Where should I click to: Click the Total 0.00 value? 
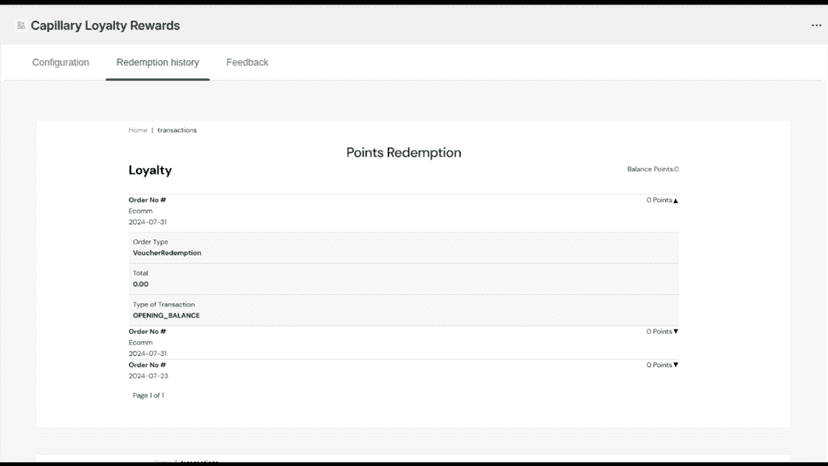tap(140, 284)
